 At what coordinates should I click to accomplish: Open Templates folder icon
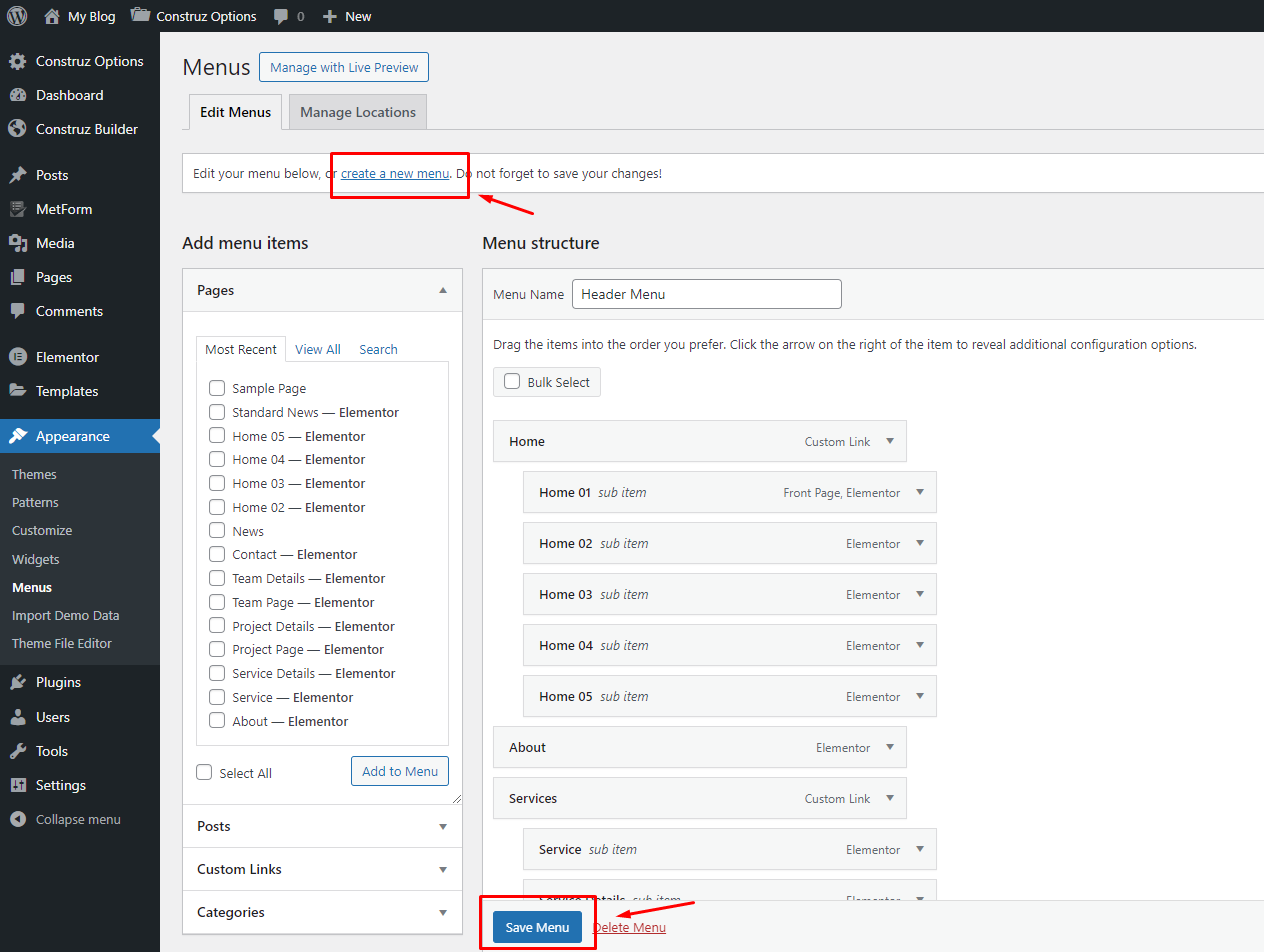17,391
